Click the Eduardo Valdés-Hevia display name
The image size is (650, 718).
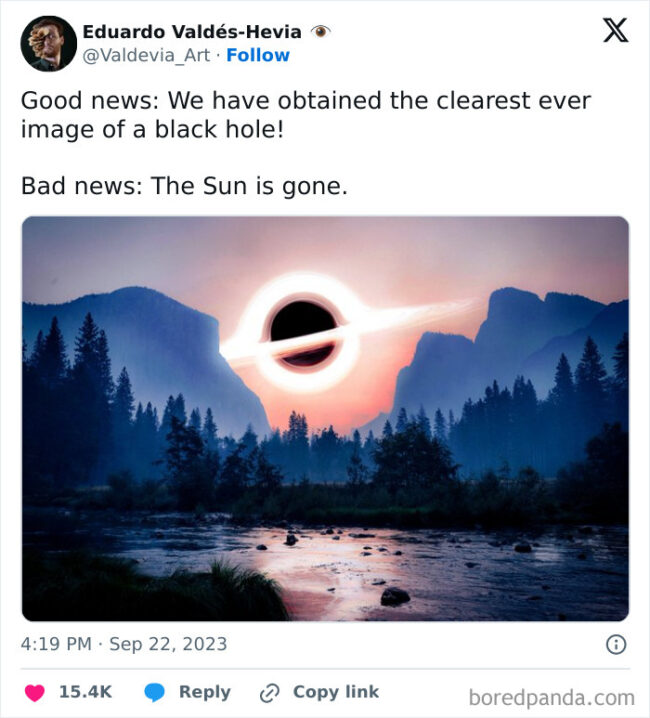point(192,32)
